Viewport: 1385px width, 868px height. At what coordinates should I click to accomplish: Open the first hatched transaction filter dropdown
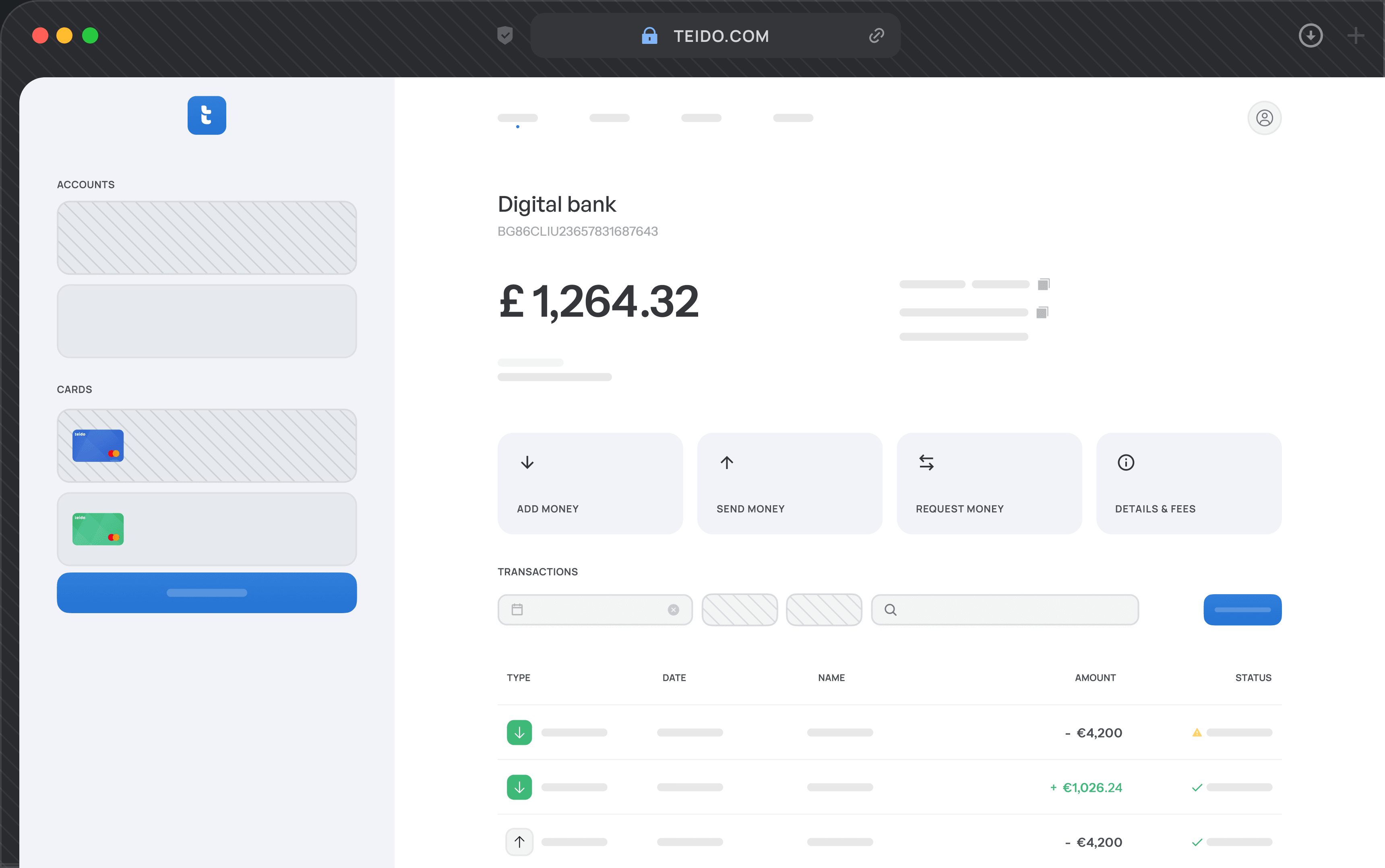[x=740, y=610]
